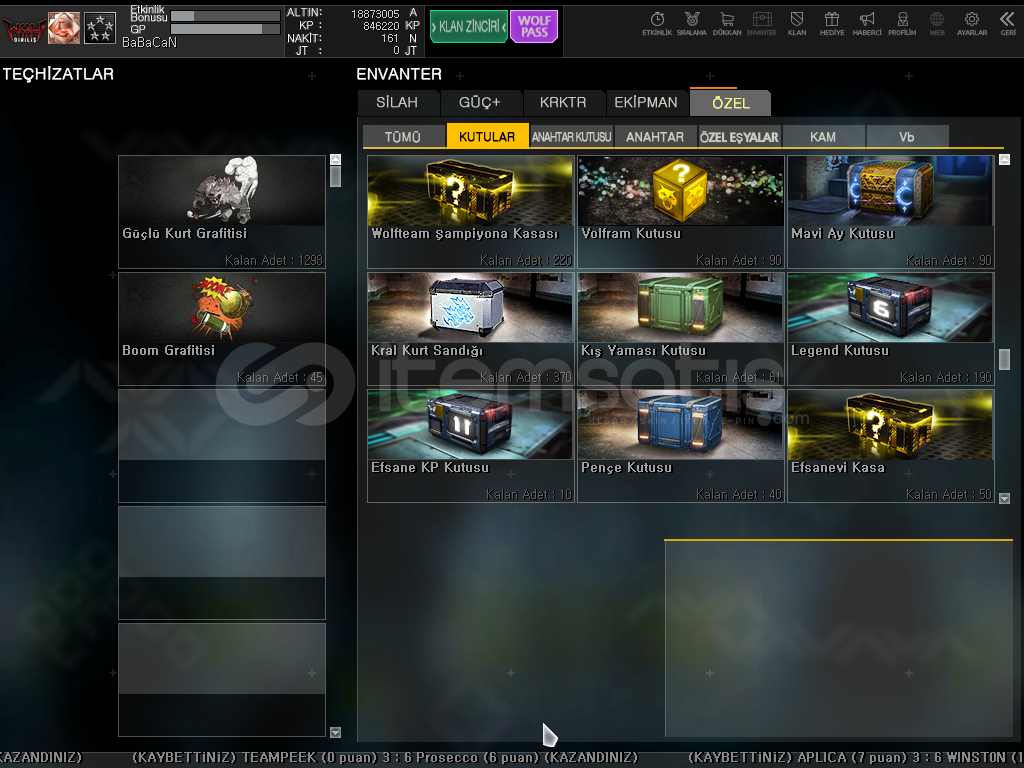The image size is (1024, 768).
Task: Switch to the GÜÇ+ tab
Action: 480,103
